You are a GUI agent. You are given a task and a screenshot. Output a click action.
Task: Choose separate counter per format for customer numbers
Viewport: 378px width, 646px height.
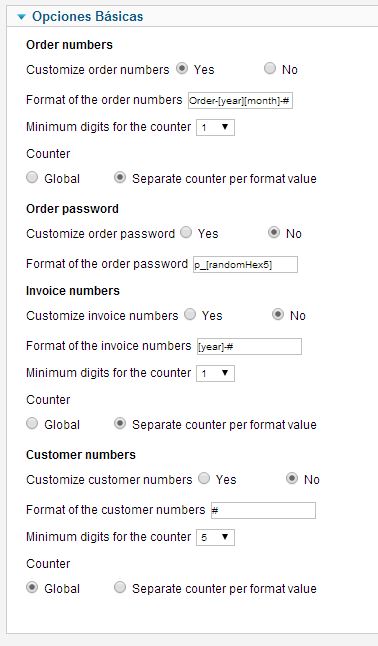120,587
